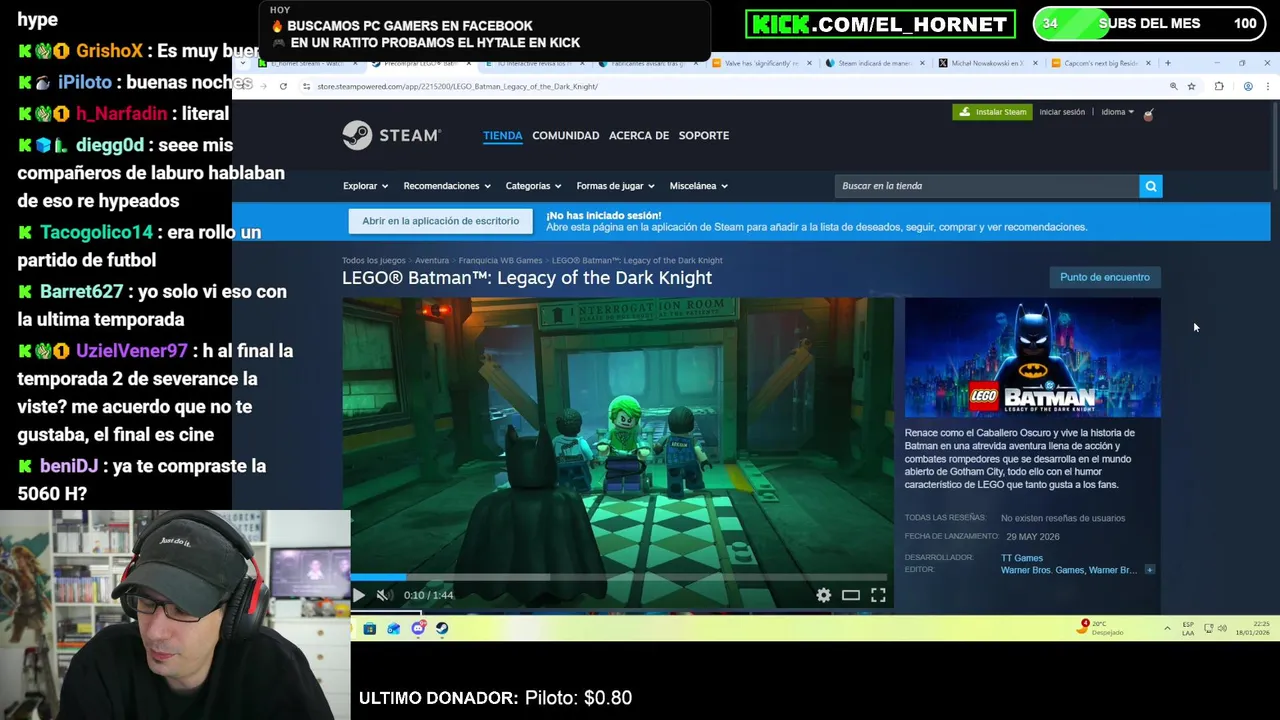Open taskbar clock showing 22:25

(x=1253, y=628)
